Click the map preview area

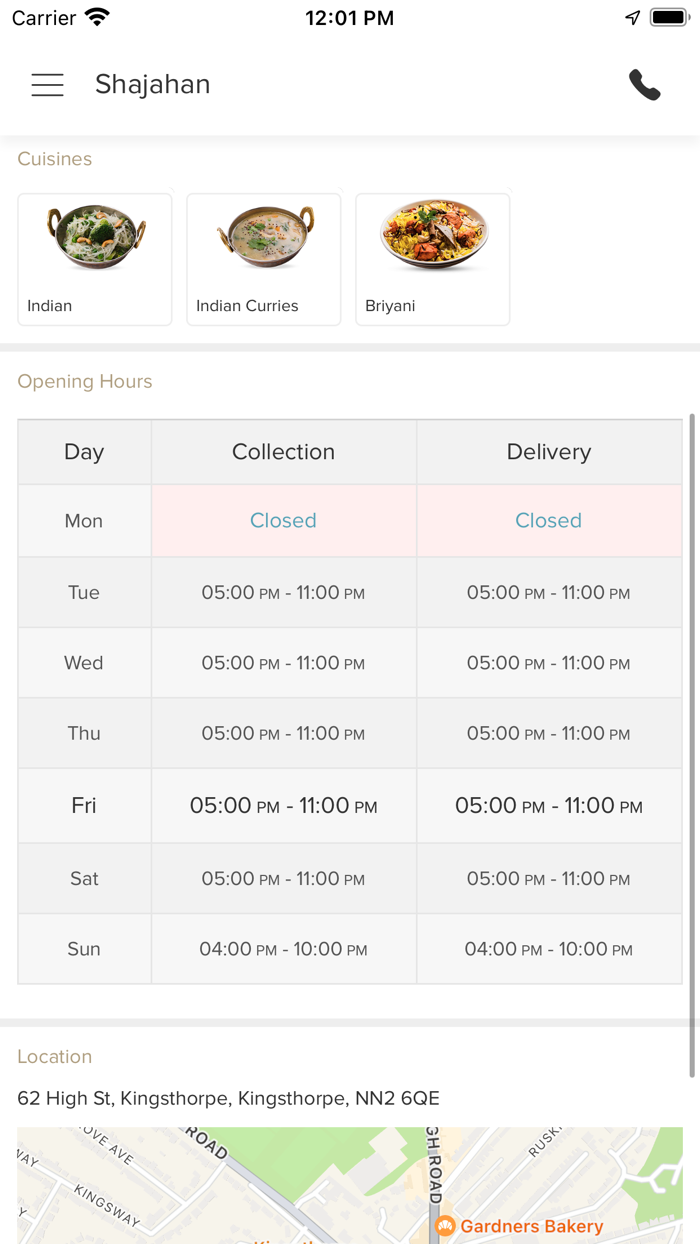(x=300, y=1185)
